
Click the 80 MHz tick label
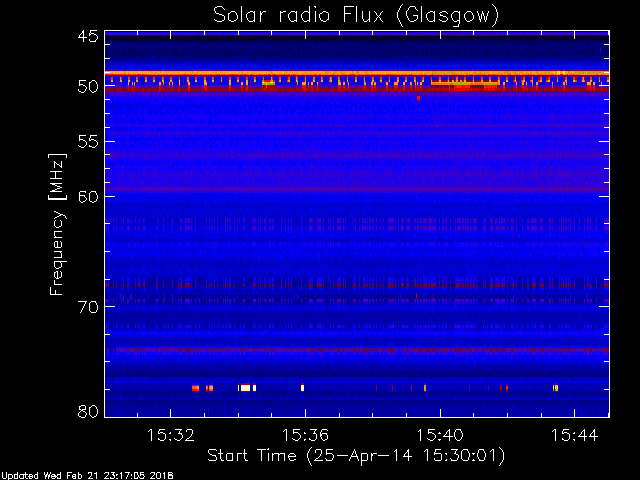point(88,411)
